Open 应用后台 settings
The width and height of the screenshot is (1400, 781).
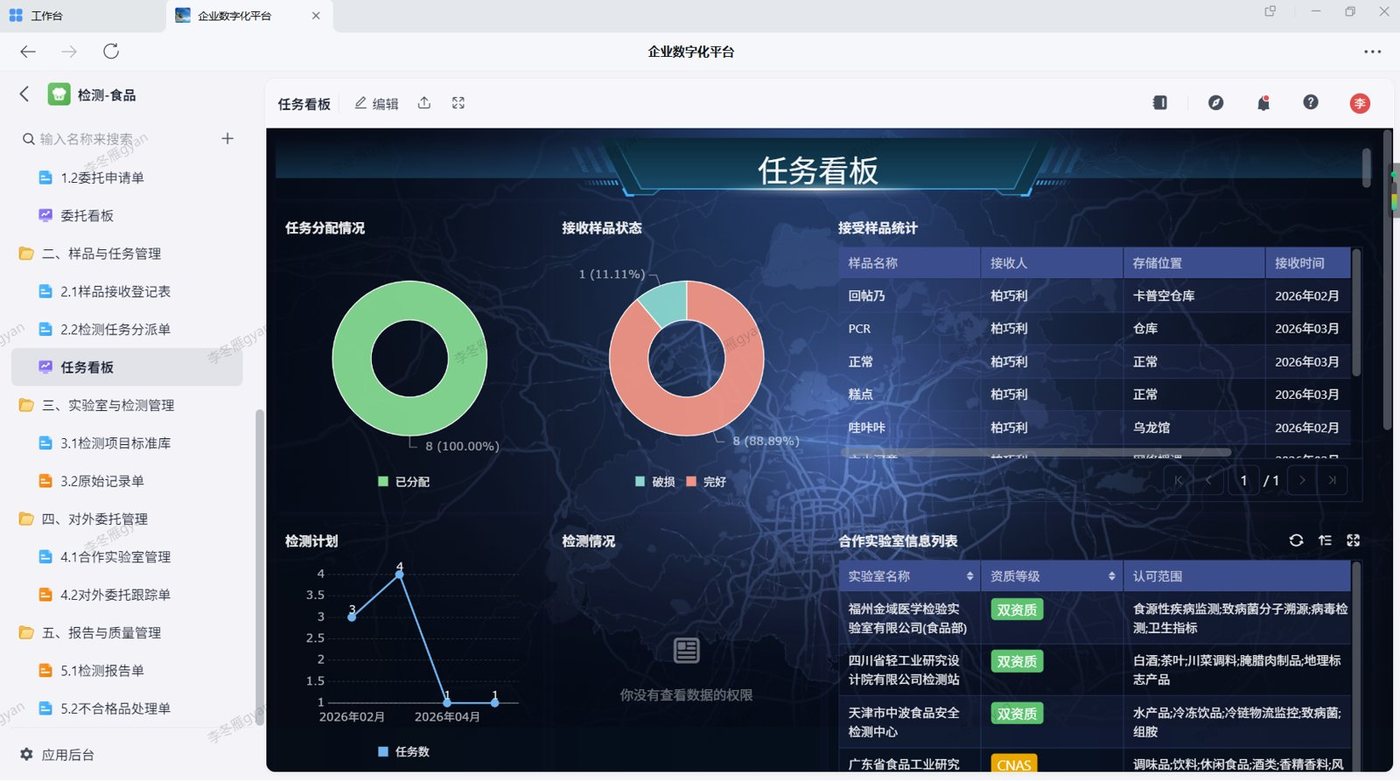pos(57,755)
